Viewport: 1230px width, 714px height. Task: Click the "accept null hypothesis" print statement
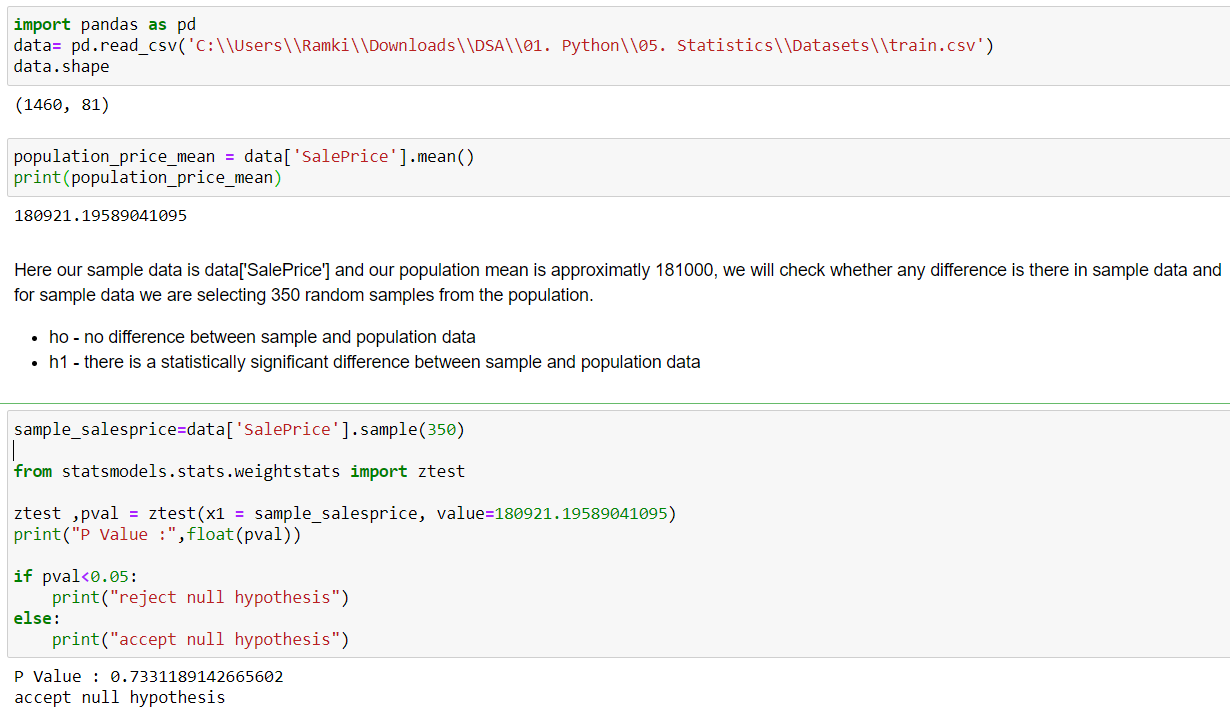(200, 640)
